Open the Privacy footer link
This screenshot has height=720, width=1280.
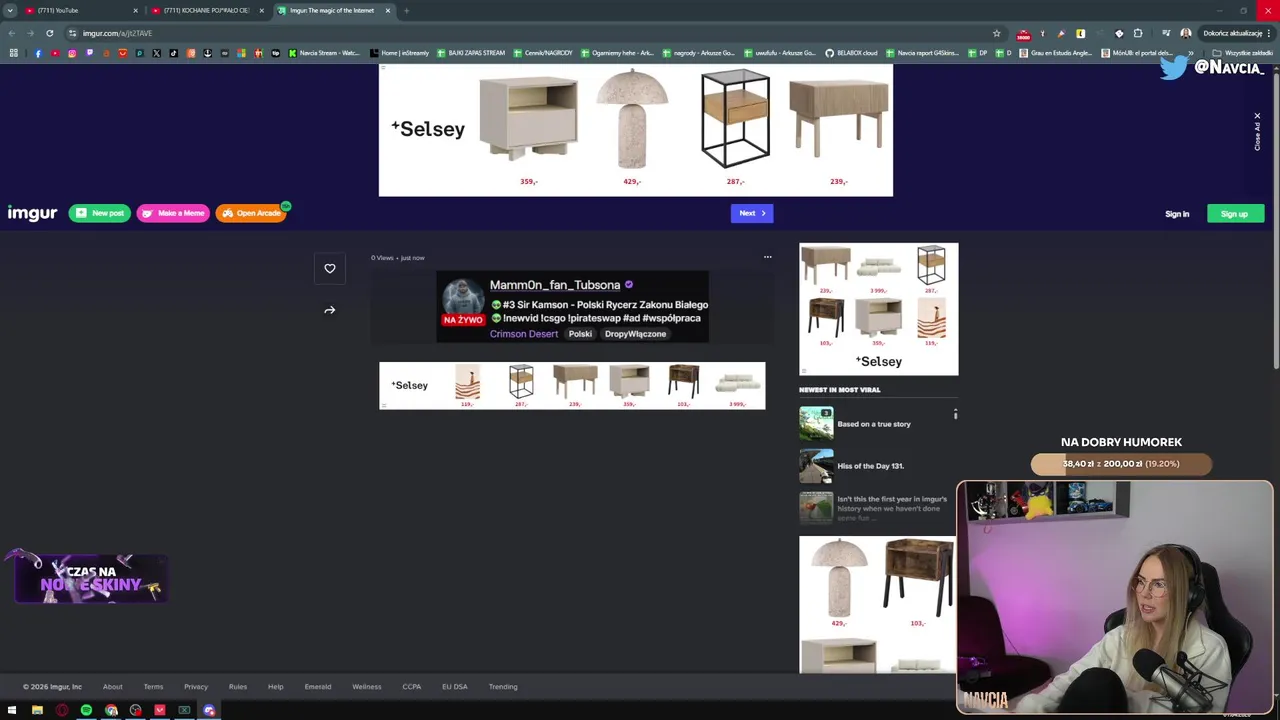coord(196,687)
